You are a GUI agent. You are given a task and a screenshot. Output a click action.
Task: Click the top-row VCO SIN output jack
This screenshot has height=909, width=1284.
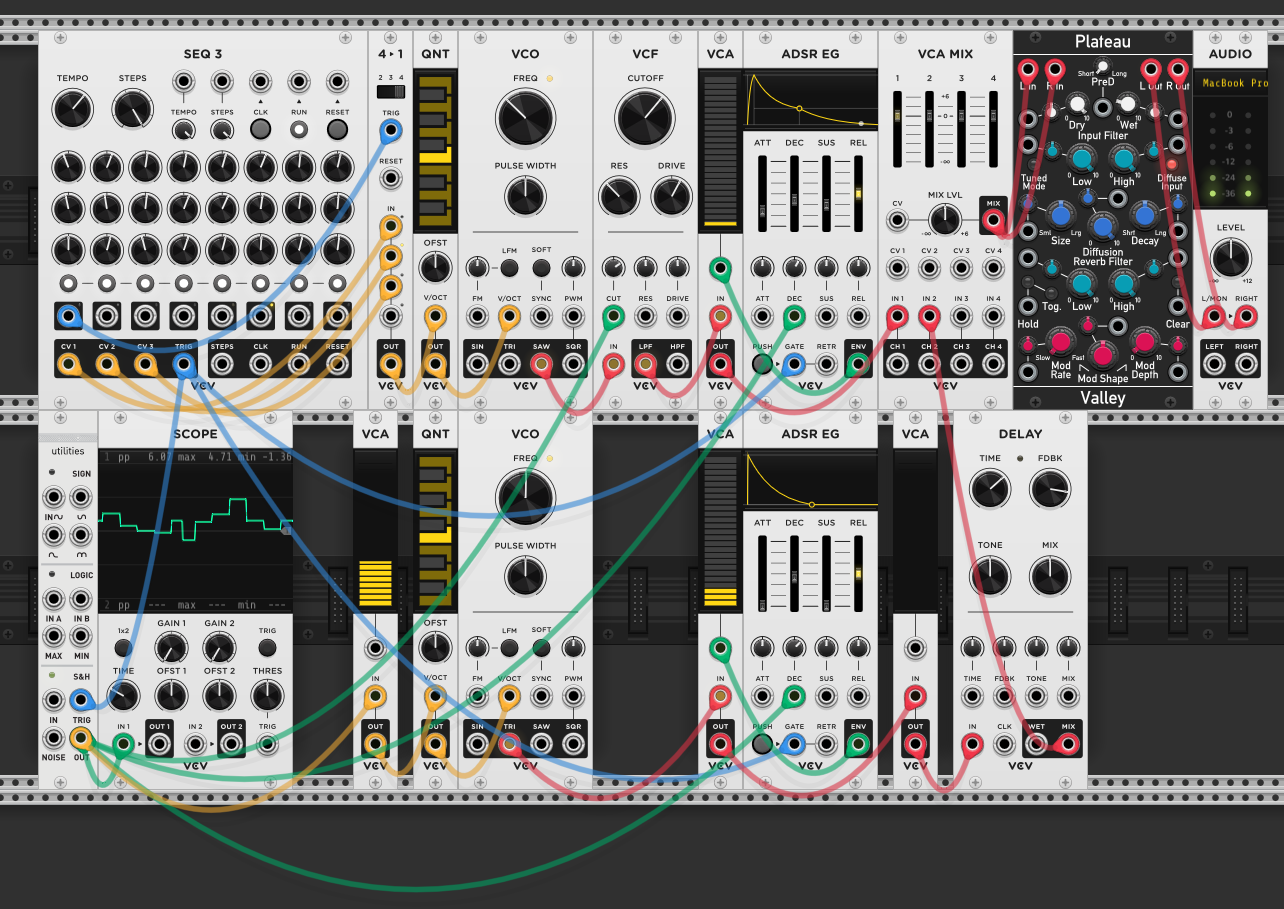pyautogui.click(x=477, y=364)
